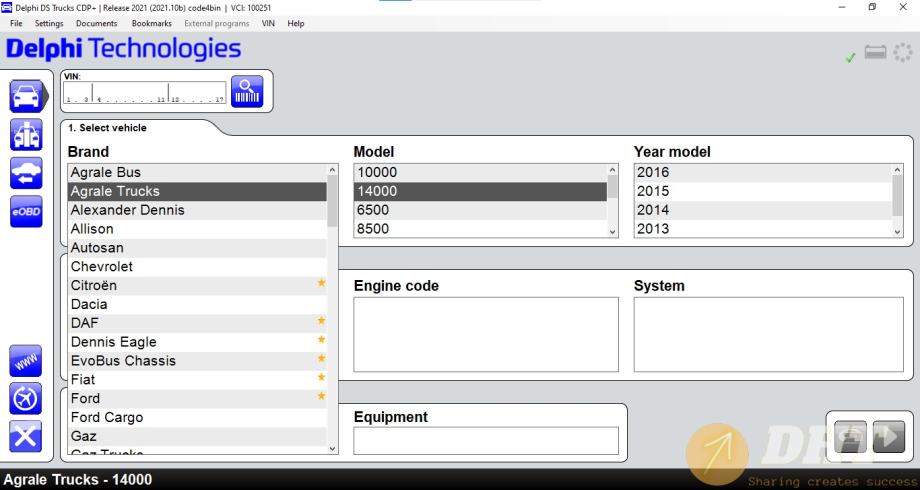Click the flight recorder airplane icon
The height and width of the screenshot is (490, 920).
[26, 399]
